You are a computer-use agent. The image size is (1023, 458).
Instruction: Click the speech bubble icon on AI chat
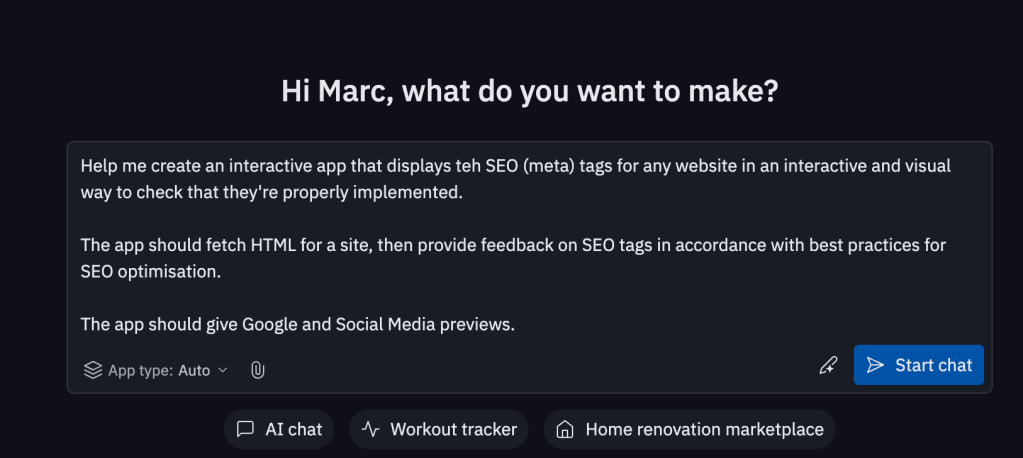(x=245, y=429)
